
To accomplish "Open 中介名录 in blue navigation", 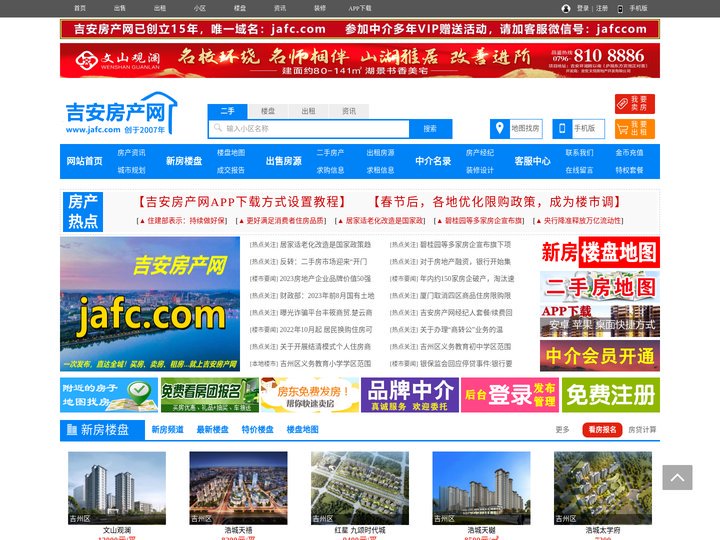I will (x=433, y=161).
